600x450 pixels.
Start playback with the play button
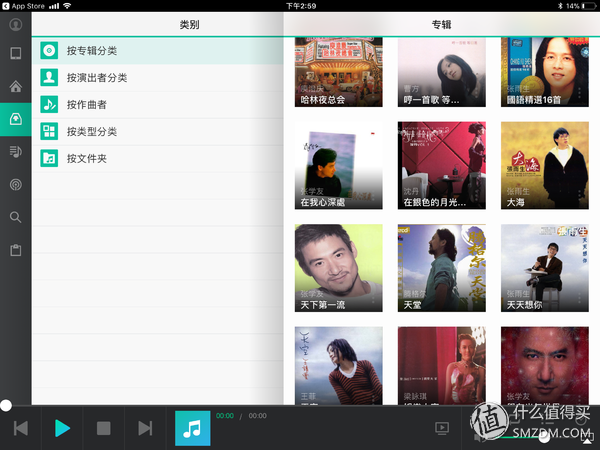point(62,428)
